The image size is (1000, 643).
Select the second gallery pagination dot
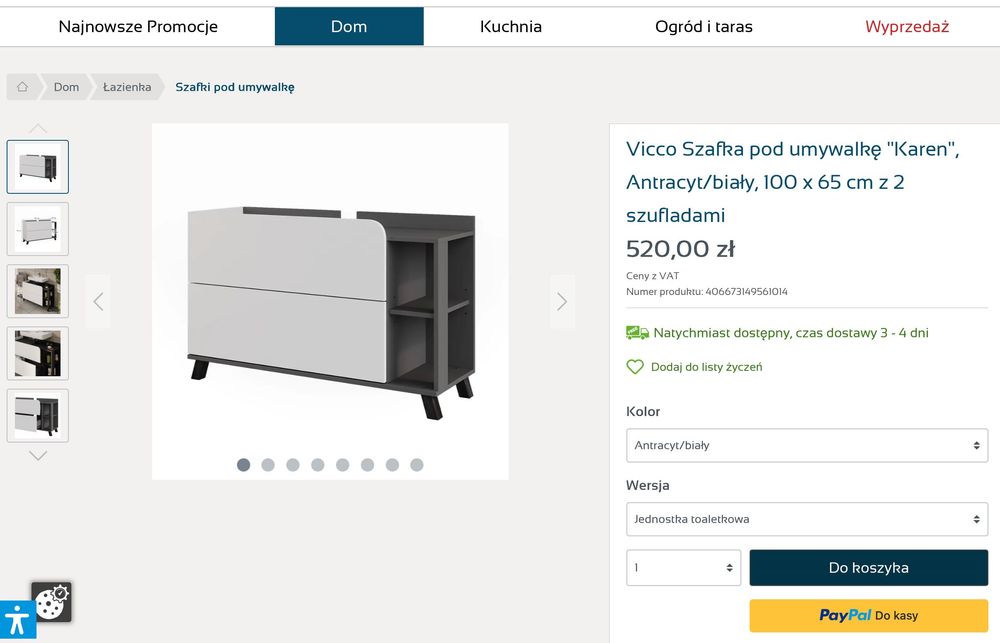[268, 465]
